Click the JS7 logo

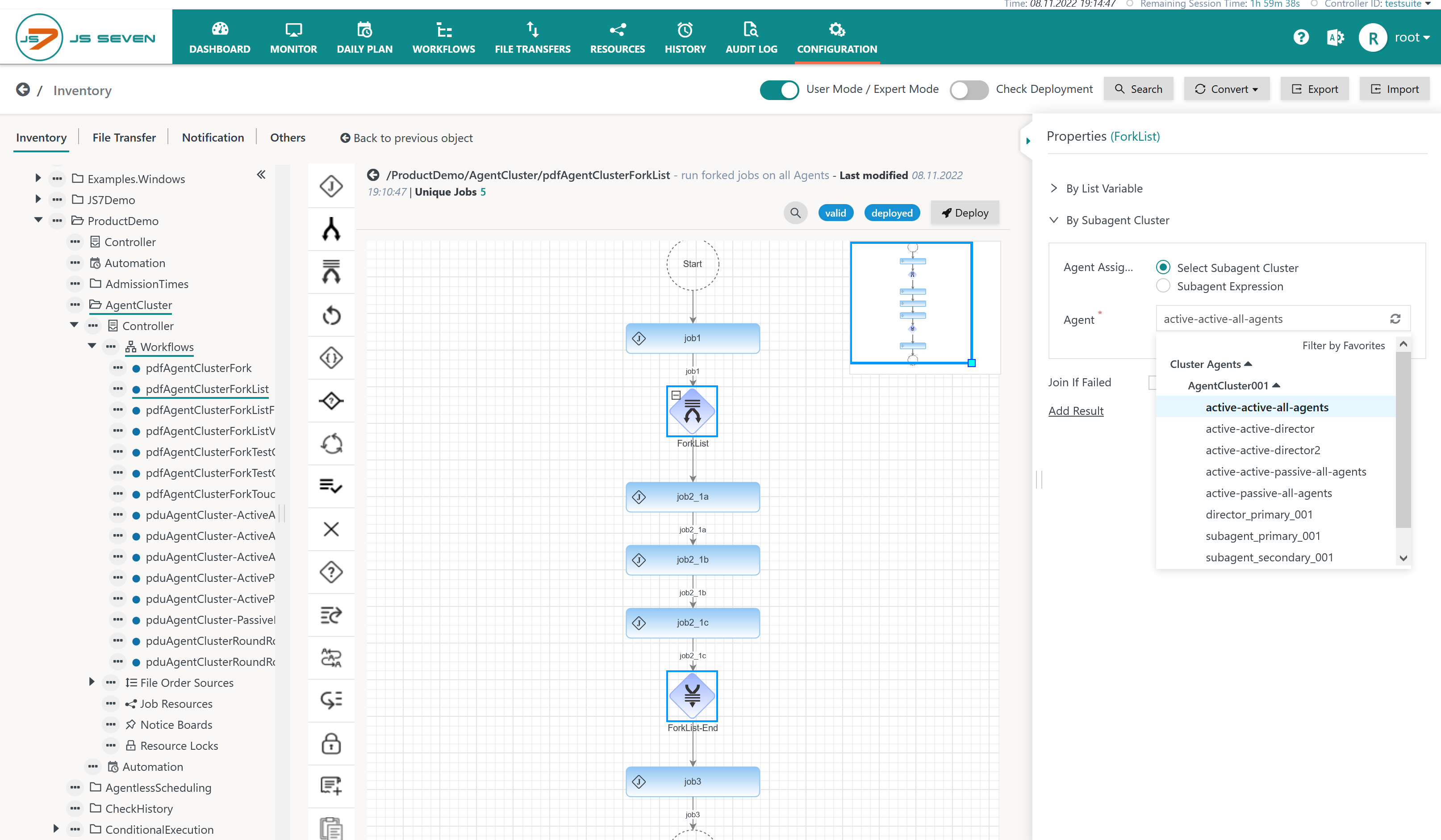coord(86,38)
